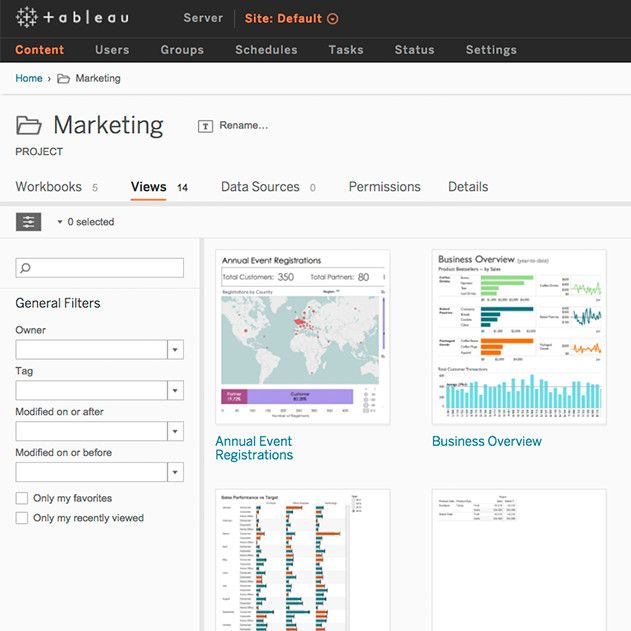Viewport: 631px width, 631px height.
Task: Expand the Tag filter dropdown
Action: point(176,390)
